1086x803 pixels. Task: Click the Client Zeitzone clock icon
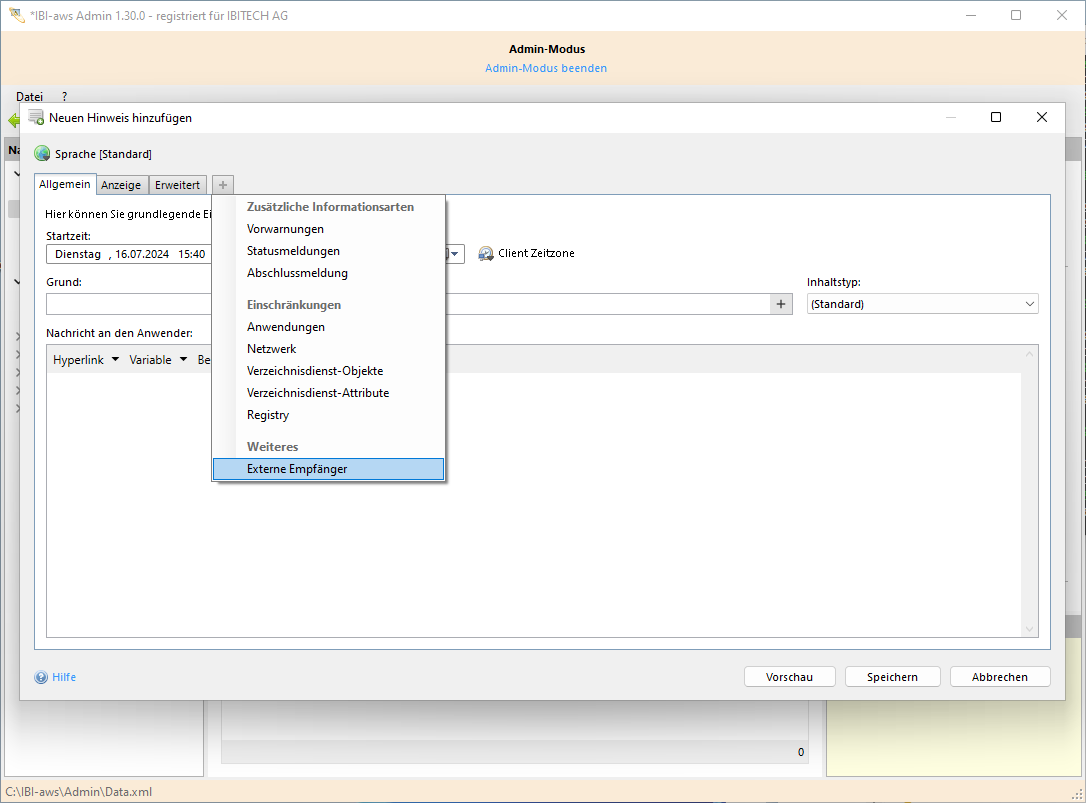coord(486,254)
